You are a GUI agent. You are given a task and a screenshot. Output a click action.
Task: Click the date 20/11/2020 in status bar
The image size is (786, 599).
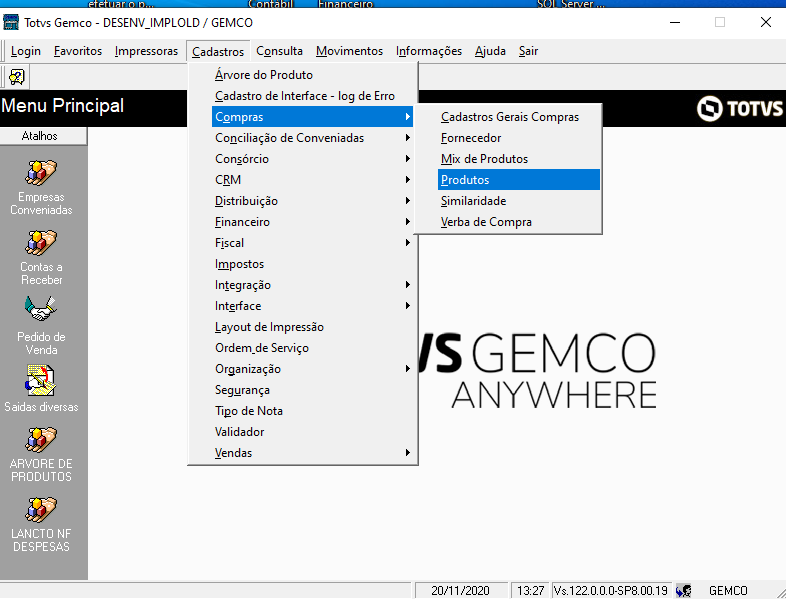click(460, 590)
